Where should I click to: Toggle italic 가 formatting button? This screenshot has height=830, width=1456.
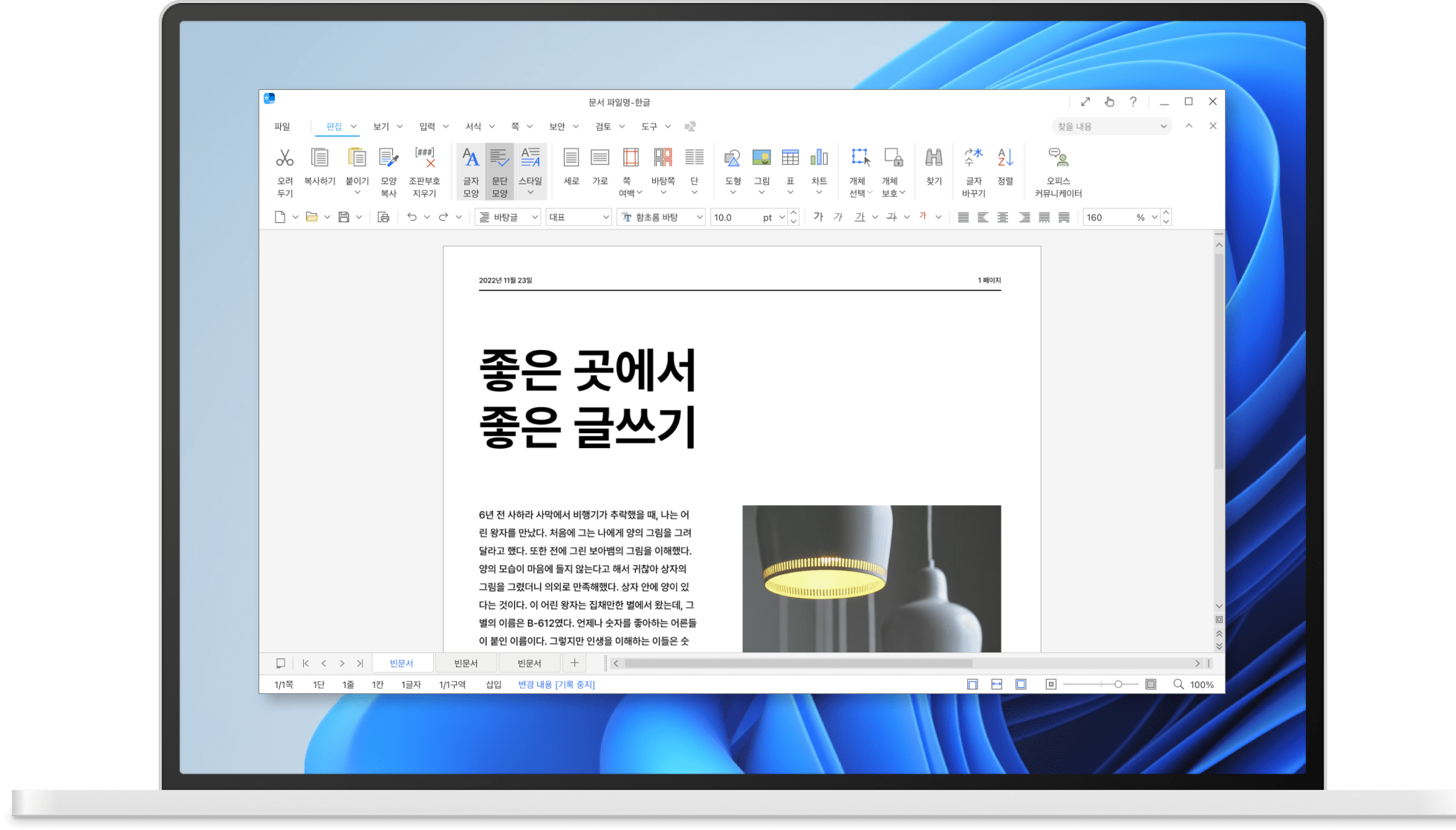pos(838,217)
